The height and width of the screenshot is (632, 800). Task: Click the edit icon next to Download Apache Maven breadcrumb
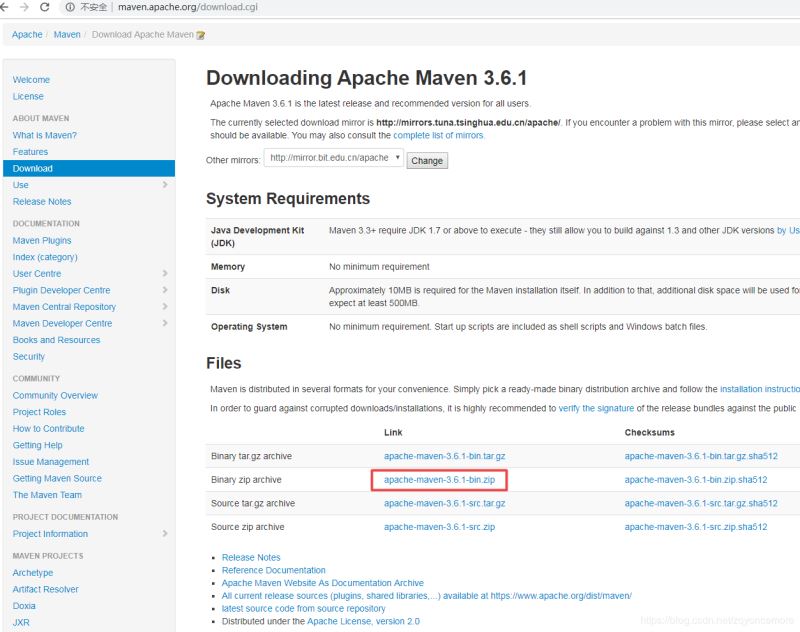pyautogui.click(x=201, y=35)
